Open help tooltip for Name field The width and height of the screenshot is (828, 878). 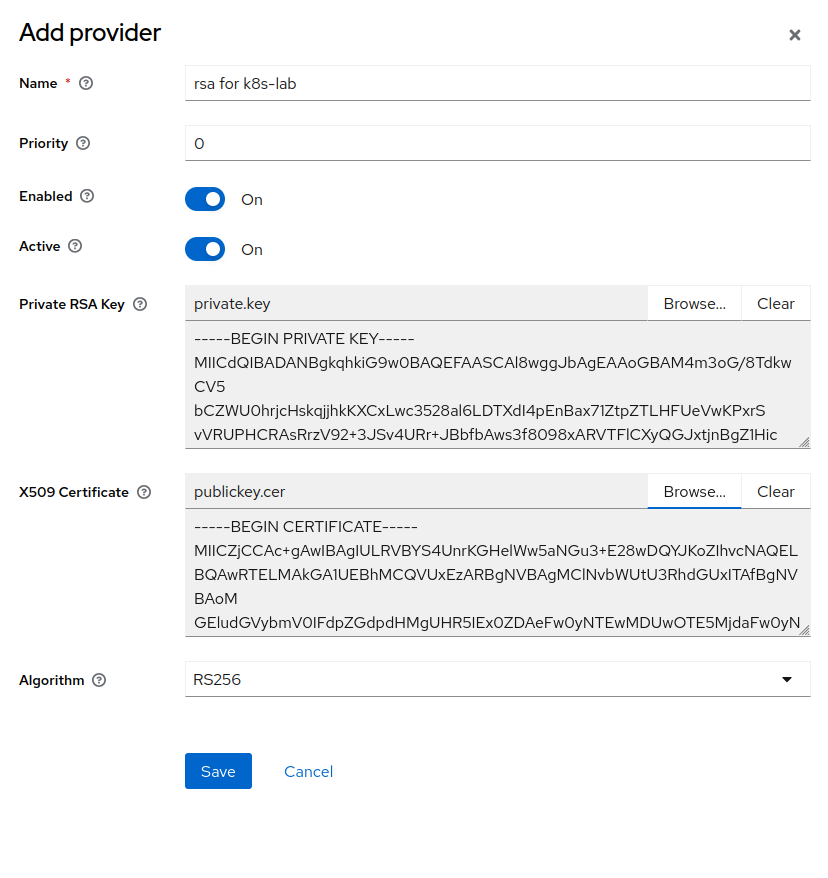point(86,83)
